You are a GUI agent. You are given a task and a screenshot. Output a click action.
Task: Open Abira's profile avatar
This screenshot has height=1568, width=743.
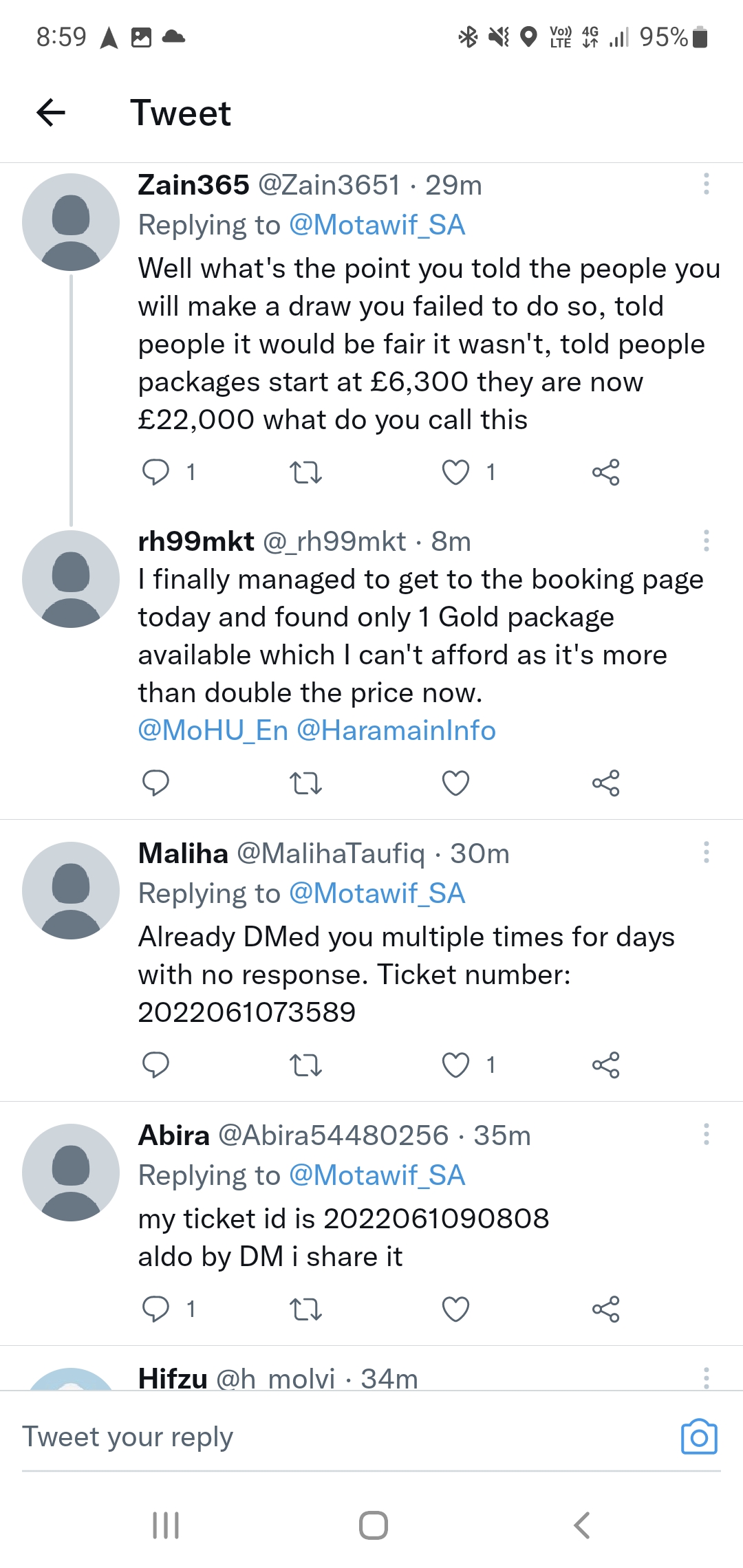tap(71, 1173)
